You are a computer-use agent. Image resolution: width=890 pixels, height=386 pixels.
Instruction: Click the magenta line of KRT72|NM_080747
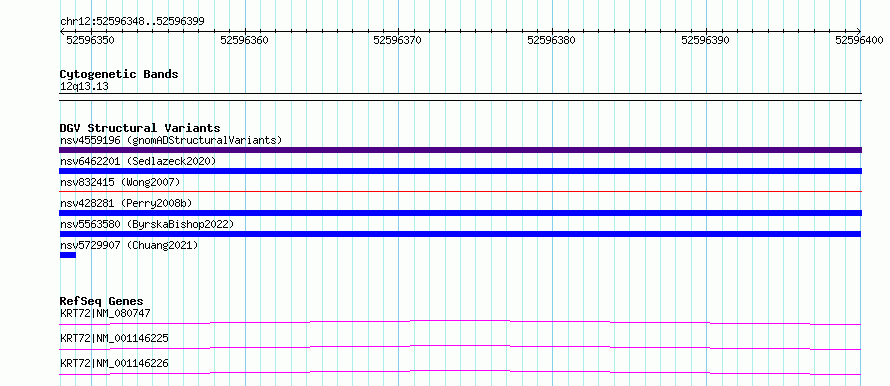coord(460,322)
